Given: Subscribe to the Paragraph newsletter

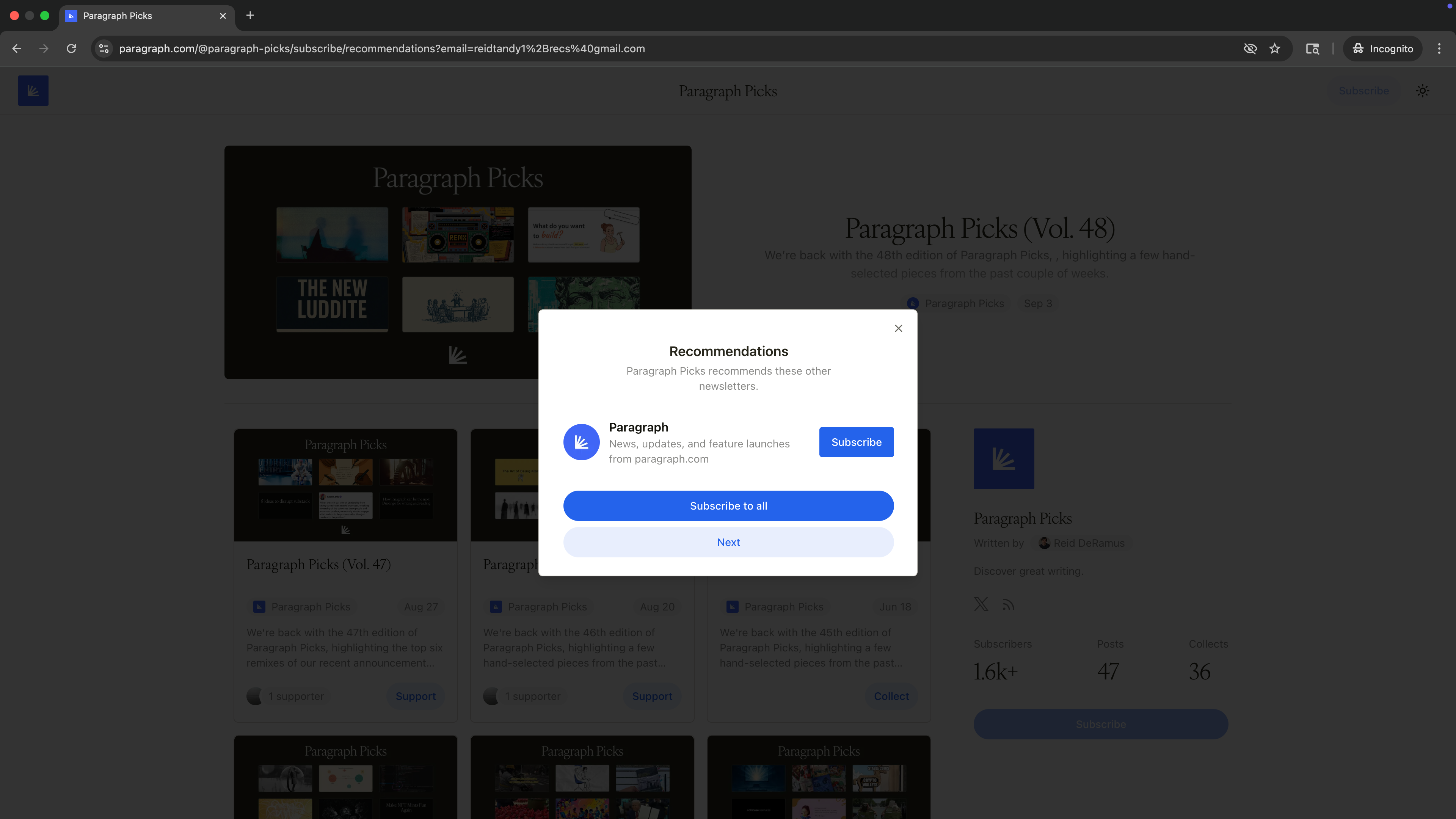Looking at the screenshot, I should click(x=856, y=442).
